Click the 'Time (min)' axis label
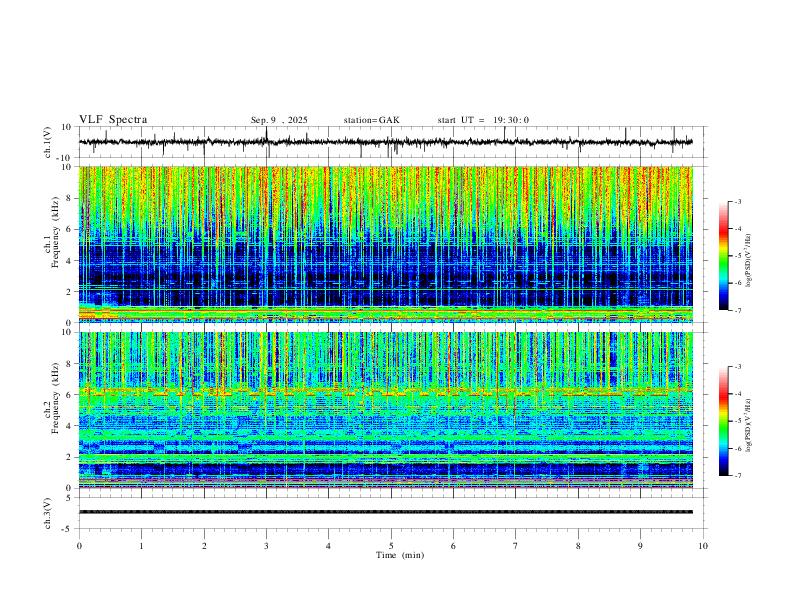This screenshot has height=612, width=792. 400,555
